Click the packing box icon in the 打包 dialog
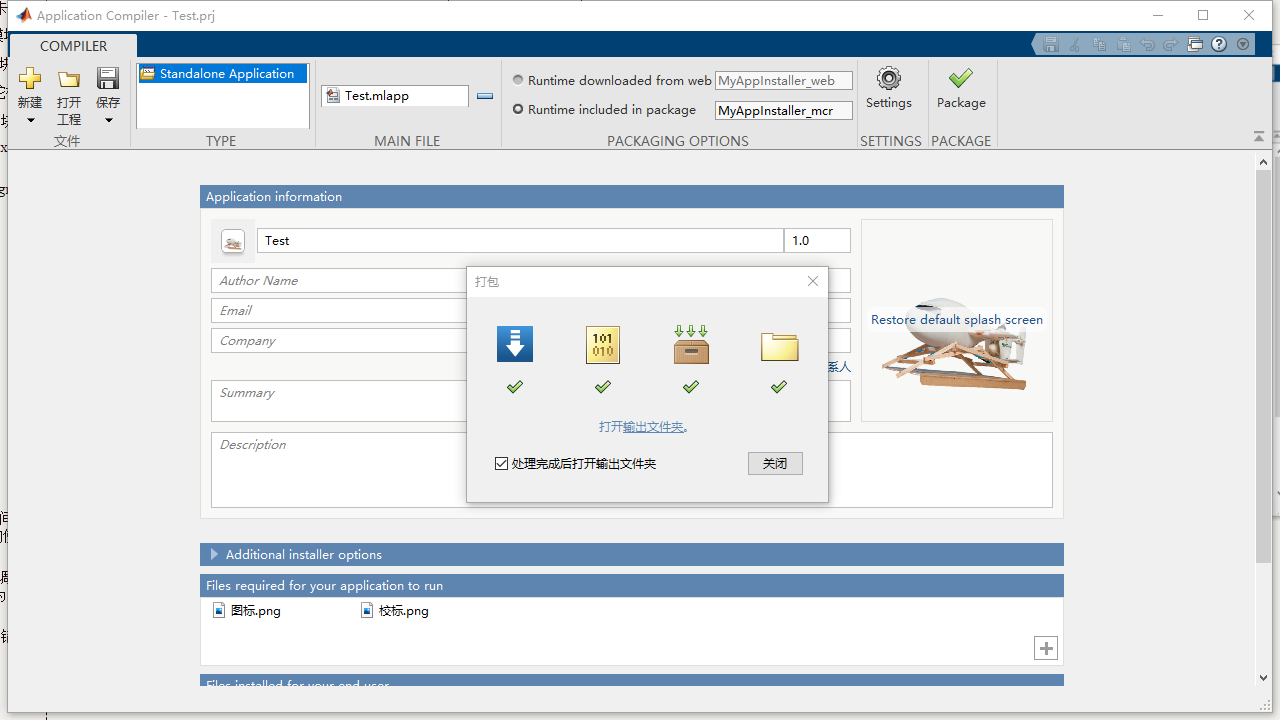The image size is (1280, 720). click(690, 344)
